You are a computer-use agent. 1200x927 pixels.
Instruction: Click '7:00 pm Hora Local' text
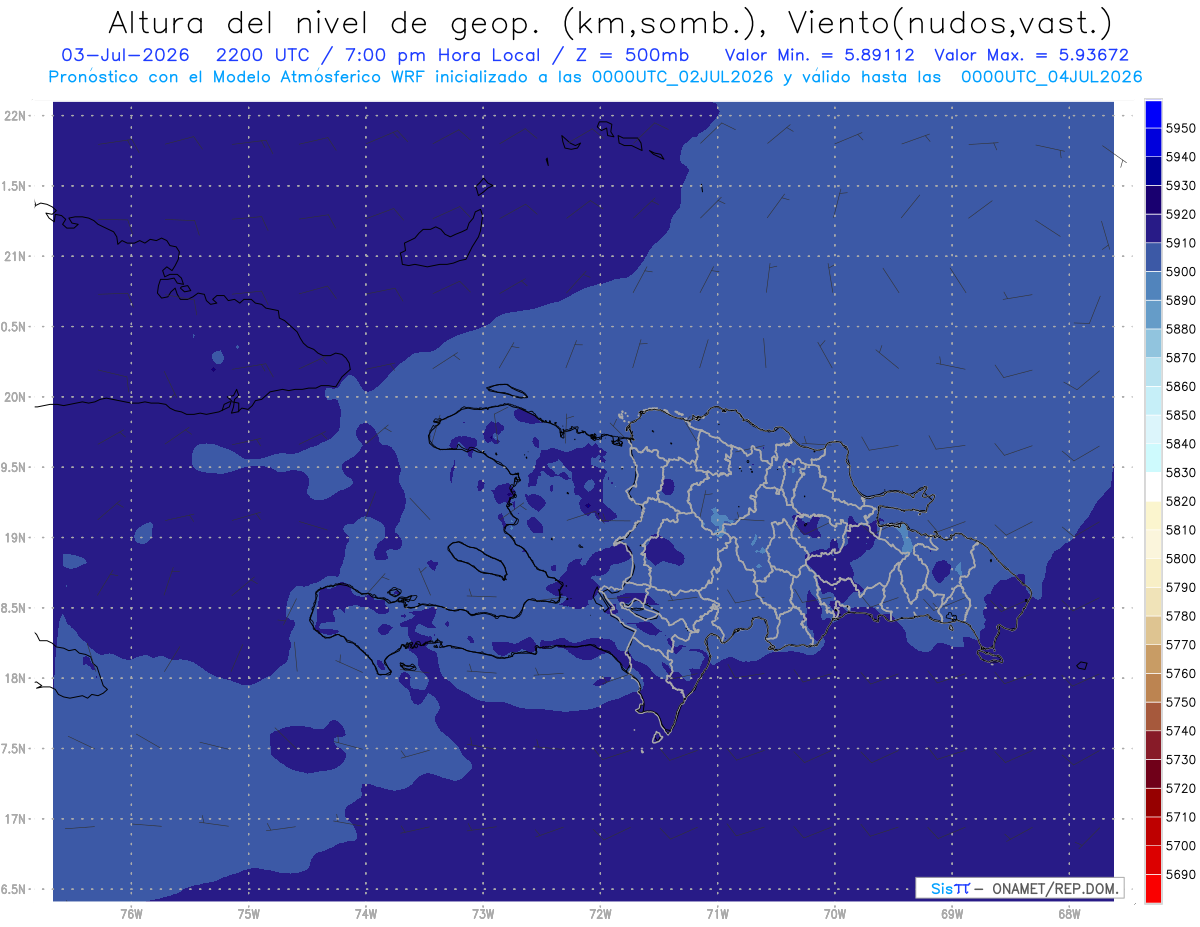[x=440, y=55]
